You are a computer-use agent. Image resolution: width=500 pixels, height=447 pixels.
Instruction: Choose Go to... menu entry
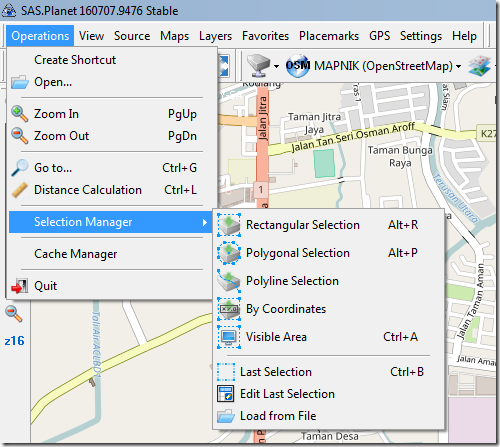click(x=111, y=168)
